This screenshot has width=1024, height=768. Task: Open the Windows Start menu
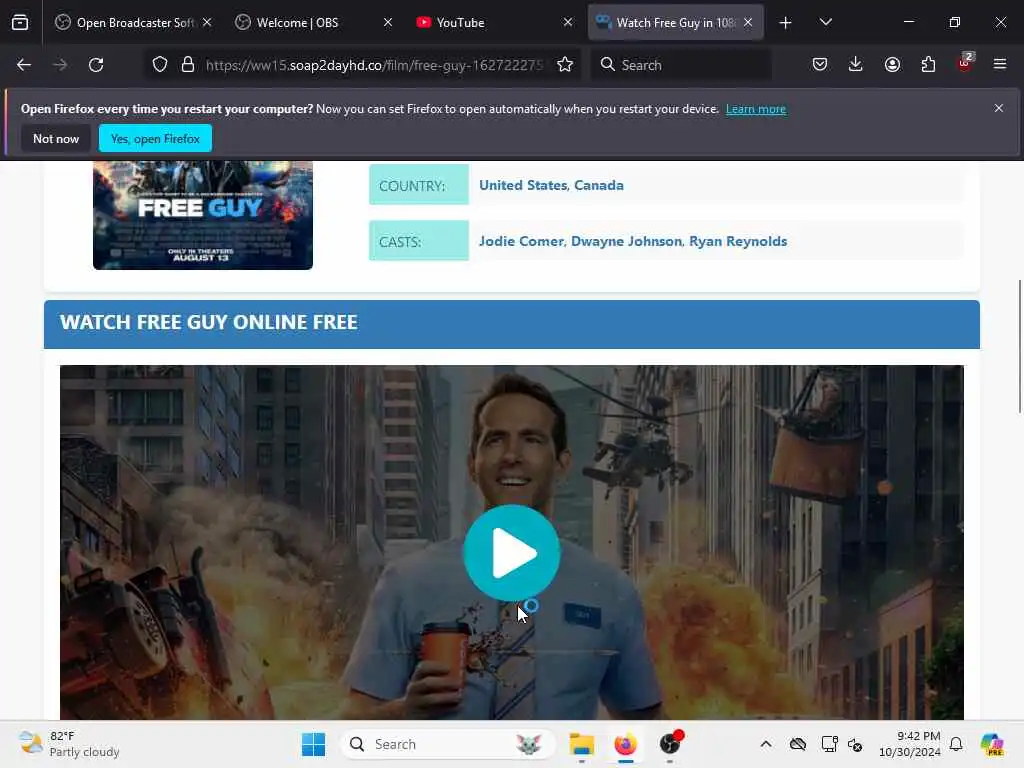point(313,744)
